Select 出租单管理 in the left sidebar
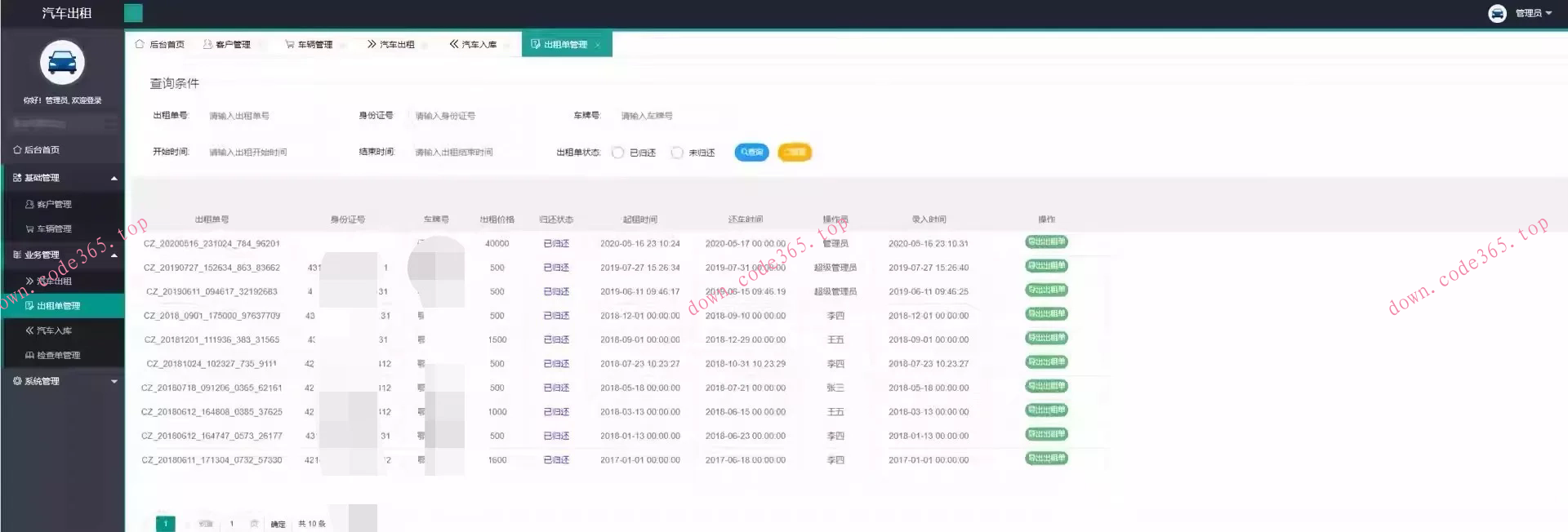The width and height of the screenshot is (1568, 532). [62, 306]
